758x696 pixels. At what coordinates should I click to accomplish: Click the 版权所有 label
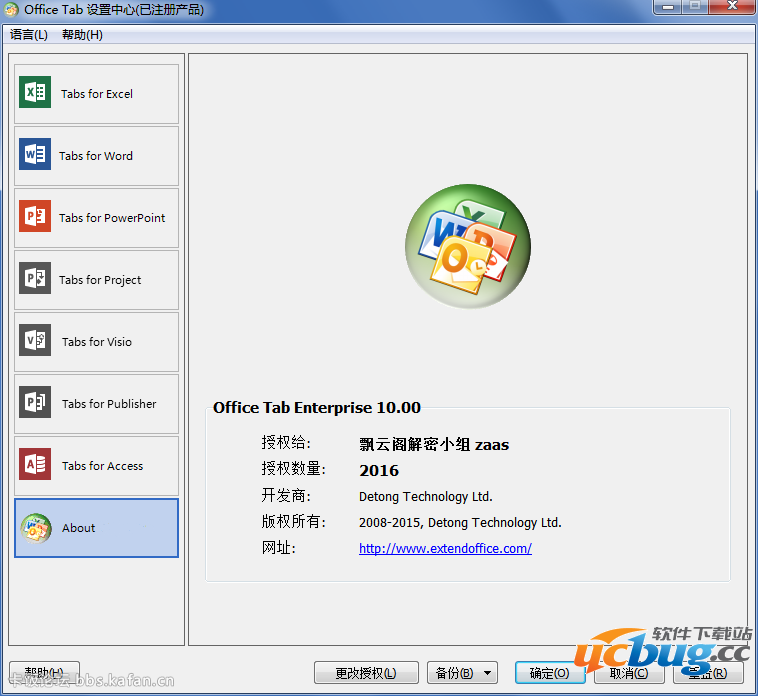pos(293,522)
